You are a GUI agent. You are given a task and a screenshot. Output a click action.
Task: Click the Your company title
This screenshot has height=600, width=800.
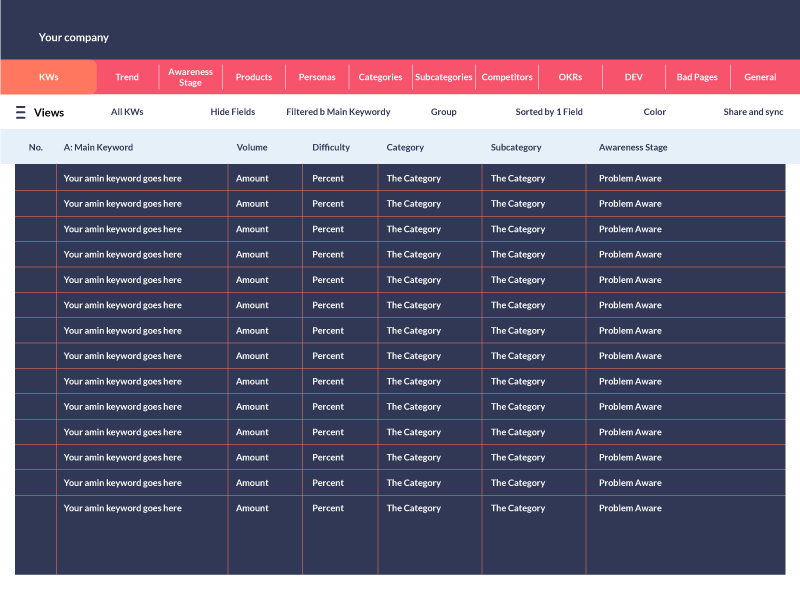click(74, 37)
